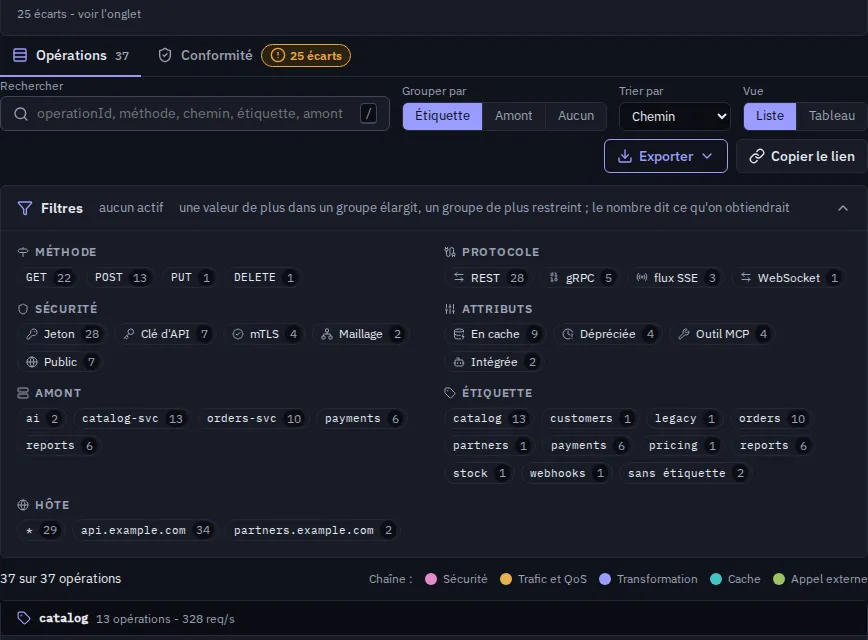Click the Méthode section icon
868x640 pixels.
pyautogui.click(x=23, y=252)
